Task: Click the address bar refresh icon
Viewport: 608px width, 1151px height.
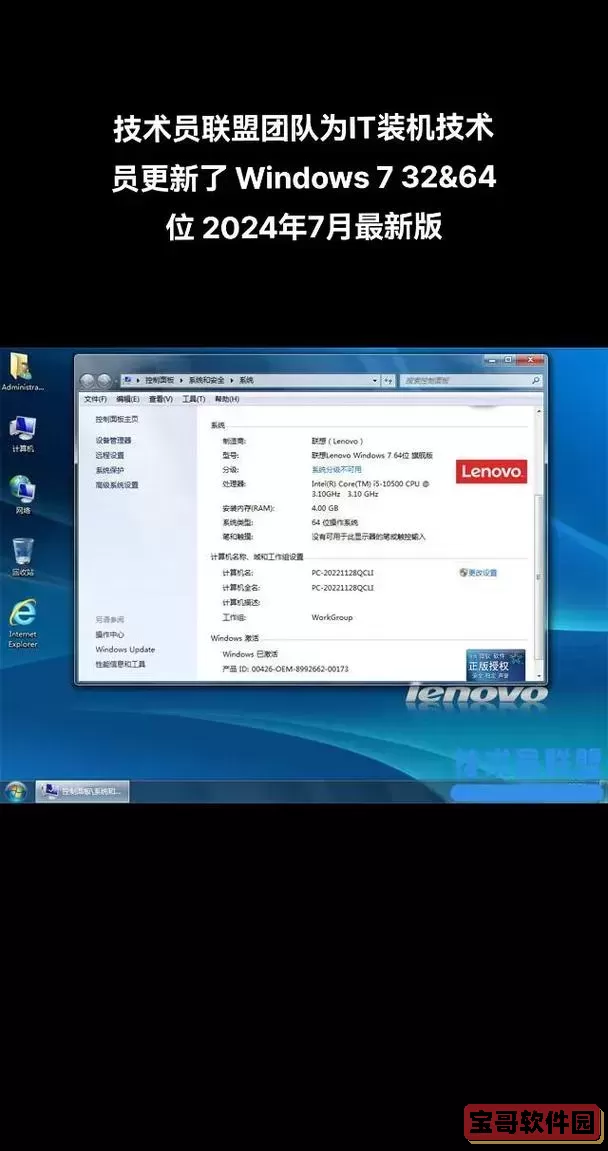Action: [389, 380]
